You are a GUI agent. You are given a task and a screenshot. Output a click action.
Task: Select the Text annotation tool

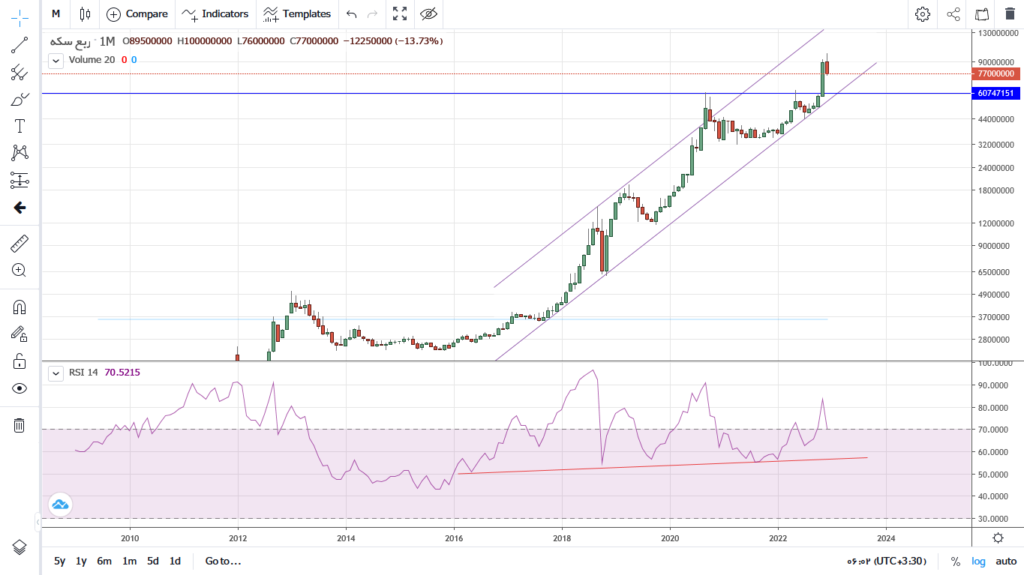(20, 126)
